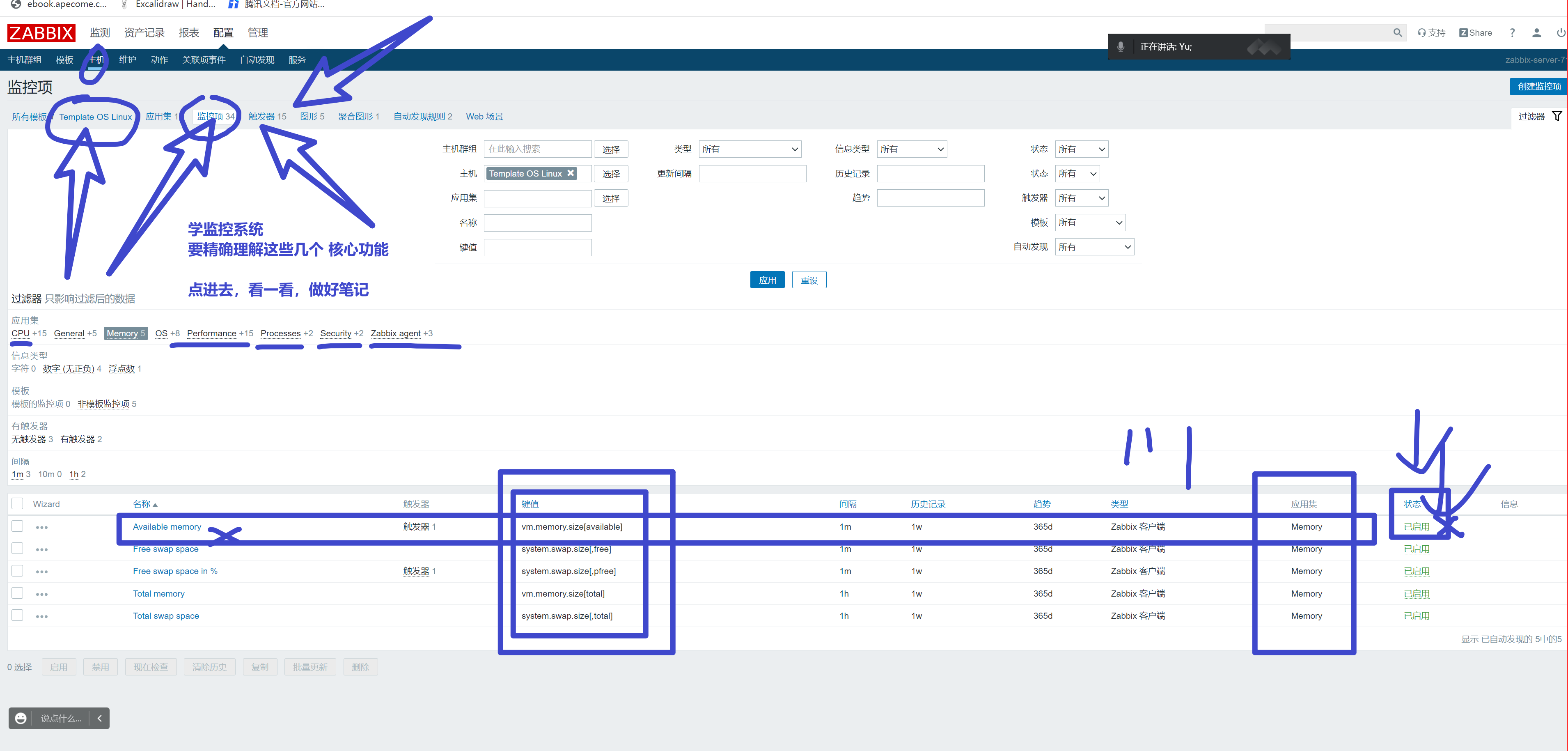Click into the 名称 filter field
This screenshot has width=1568, height=751.
click(x=537, y=223)
